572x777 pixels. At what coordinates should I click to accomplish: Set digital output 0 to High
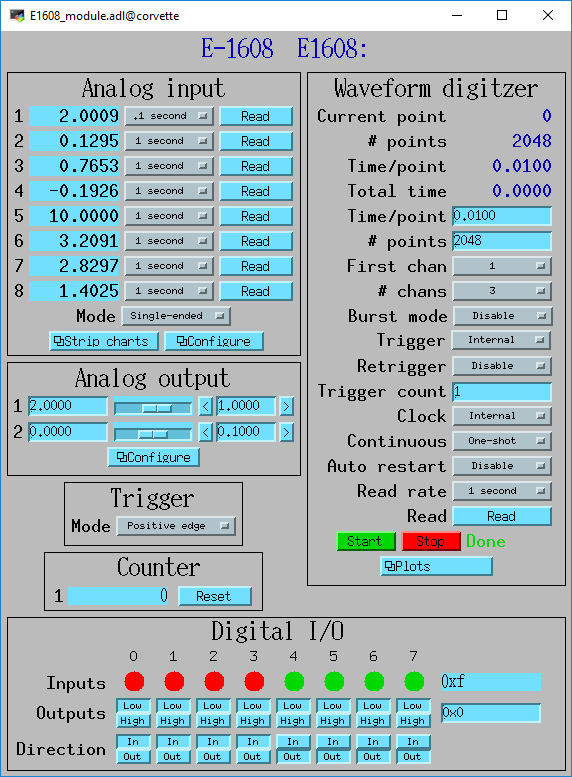click(133, 721)
